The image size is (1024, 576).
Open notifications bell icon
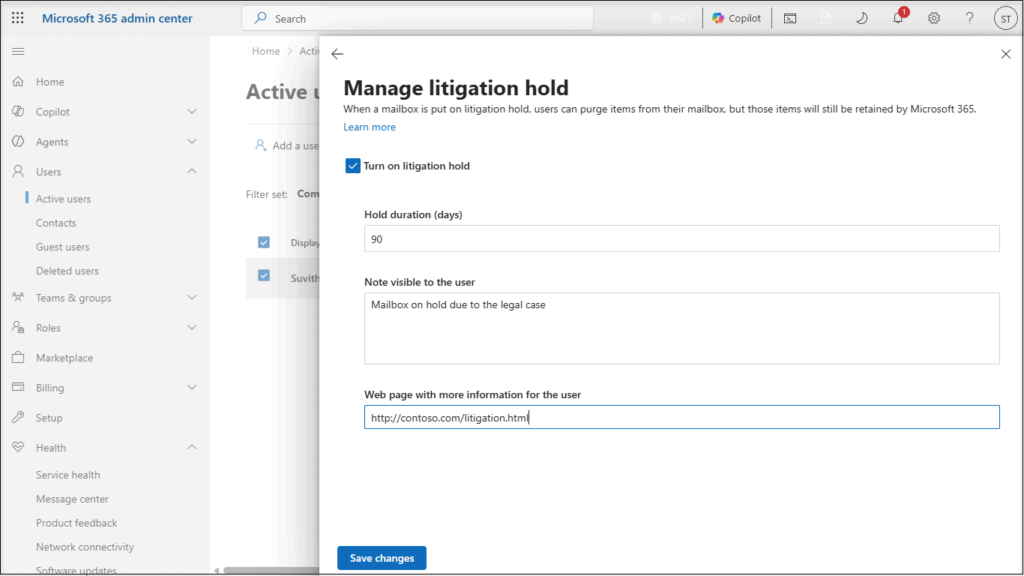[898, 18]
